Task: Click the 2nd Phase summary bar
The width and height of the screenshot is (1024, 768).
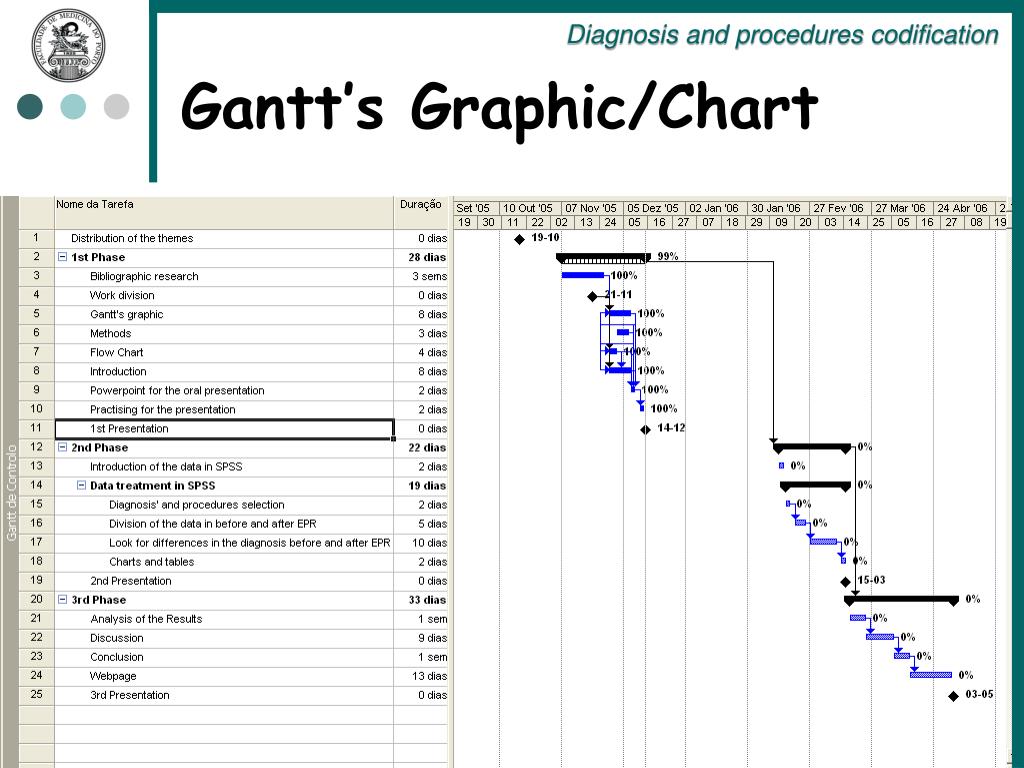Action: point(812,448)
